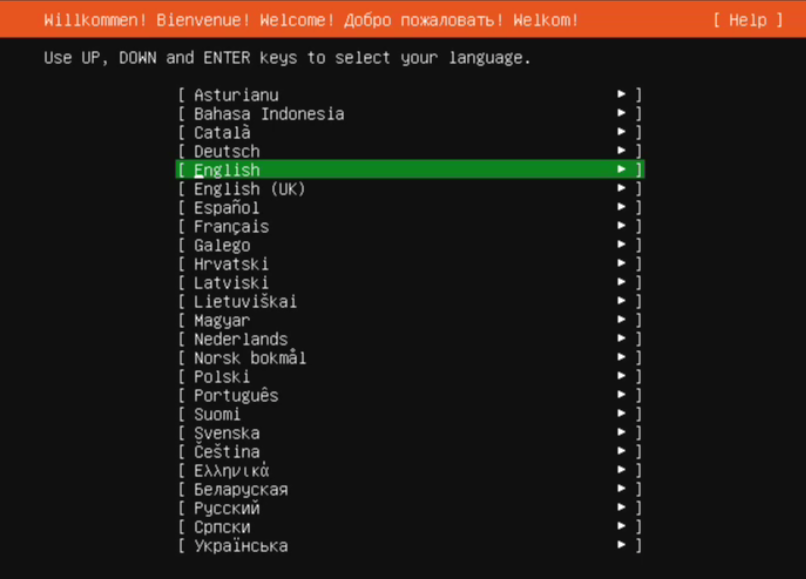Viewport: 806px width, 579px height.
Task: Choose Беларуская language
Action: coord(410,489)
